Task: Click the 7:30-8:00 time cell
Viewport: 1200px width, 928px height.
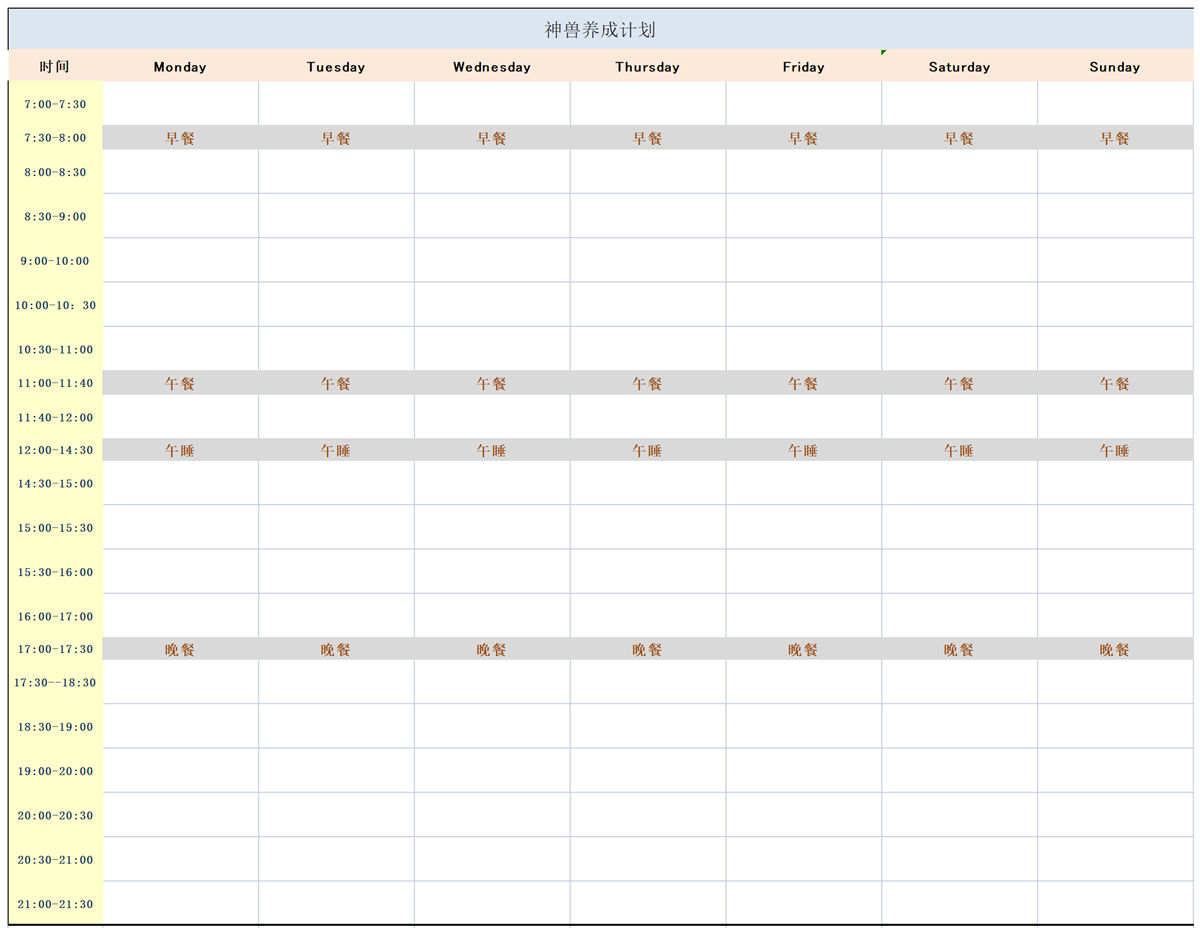Action: [x=55, y=138]
